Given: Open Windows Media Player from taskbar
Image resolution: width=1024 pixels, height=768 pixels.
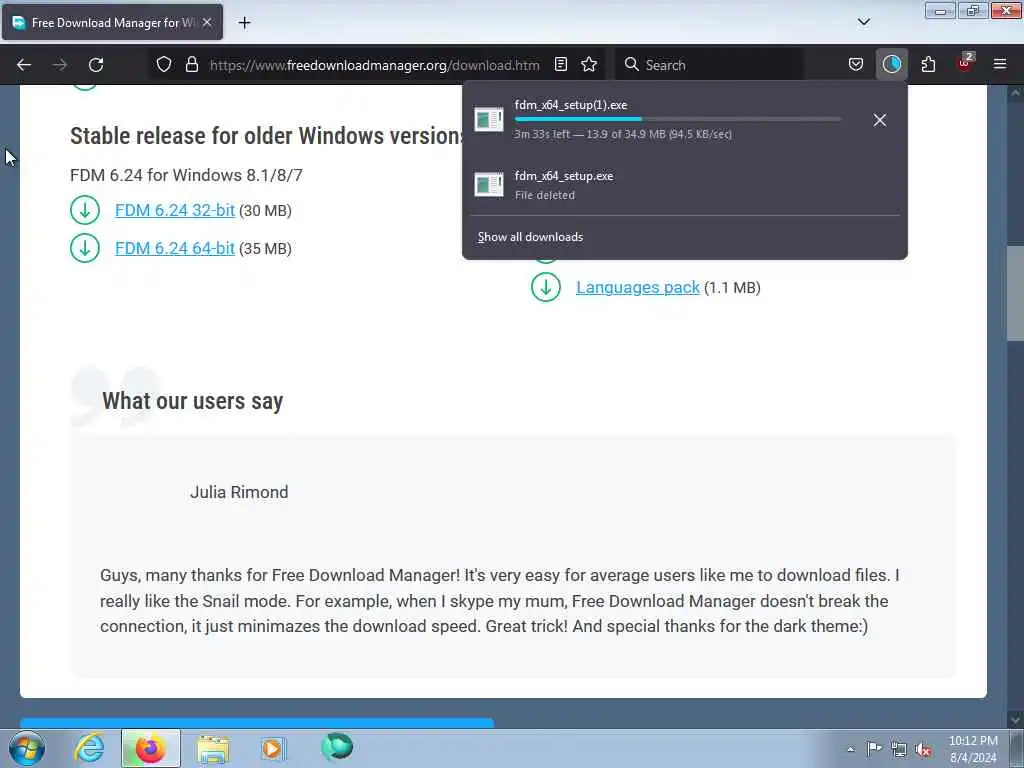Looking at the screenshot, I should (274, 748).
